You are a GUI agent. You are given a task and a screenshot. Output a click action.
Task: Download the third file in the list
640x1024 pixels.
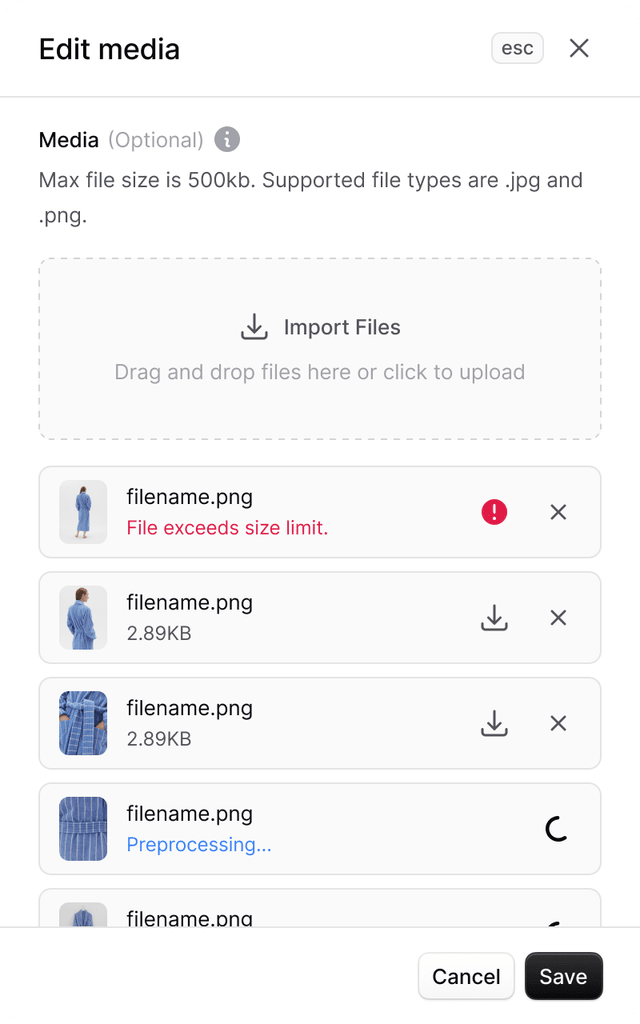(x=494, y=723)
